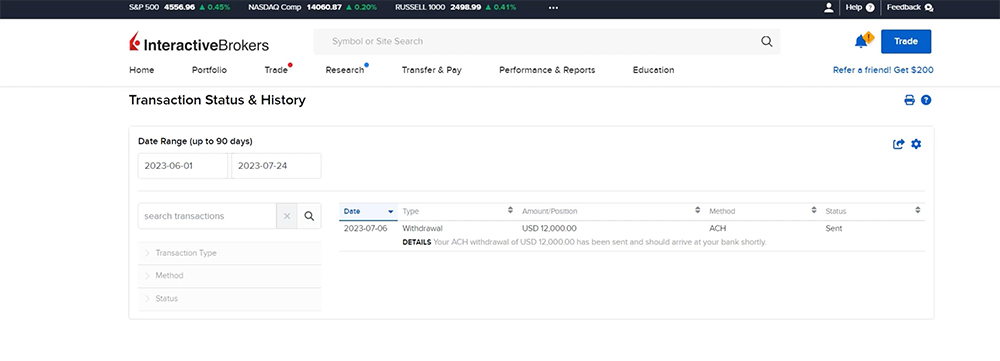The image size is (1000, 361).
Task: Click the Feedback chat icon
Action: [929, 8]
